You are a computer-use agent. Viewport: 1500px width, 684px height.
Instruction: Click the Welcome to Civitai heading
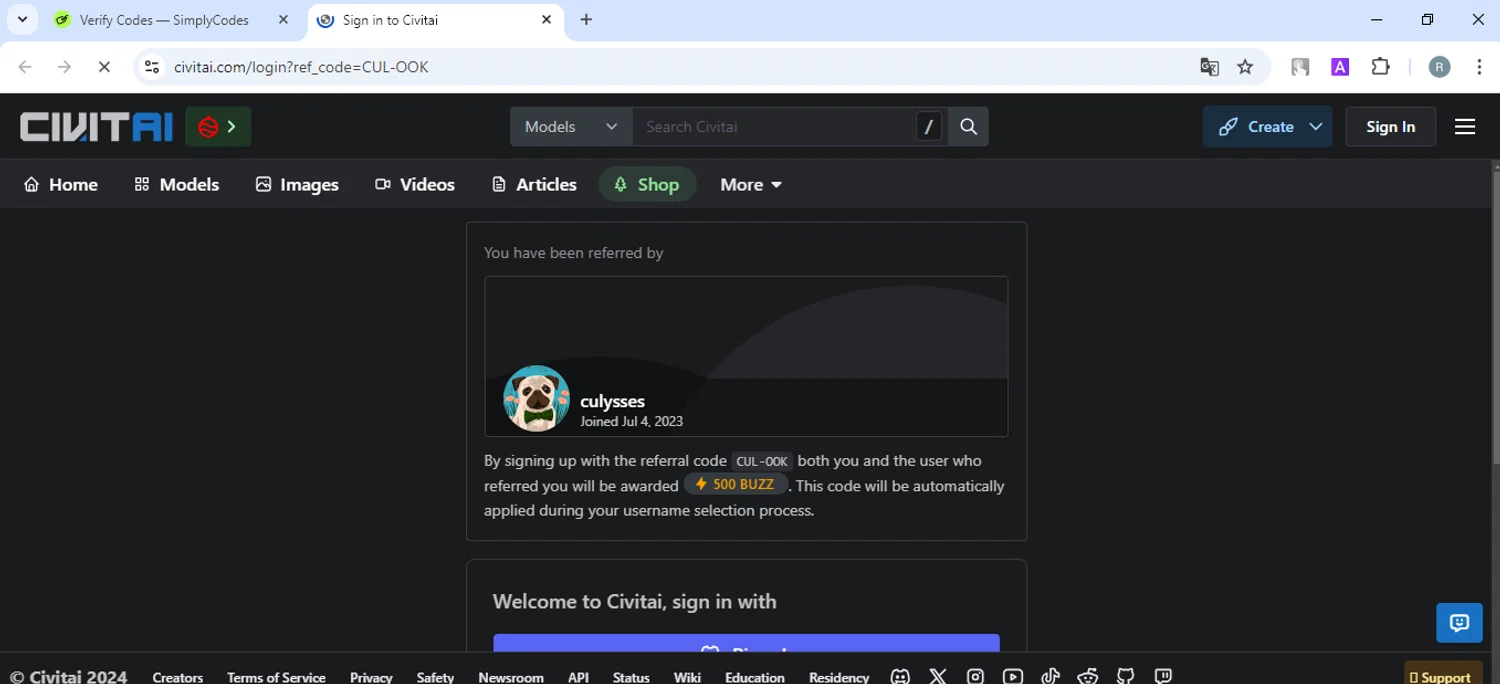[635, 602]
